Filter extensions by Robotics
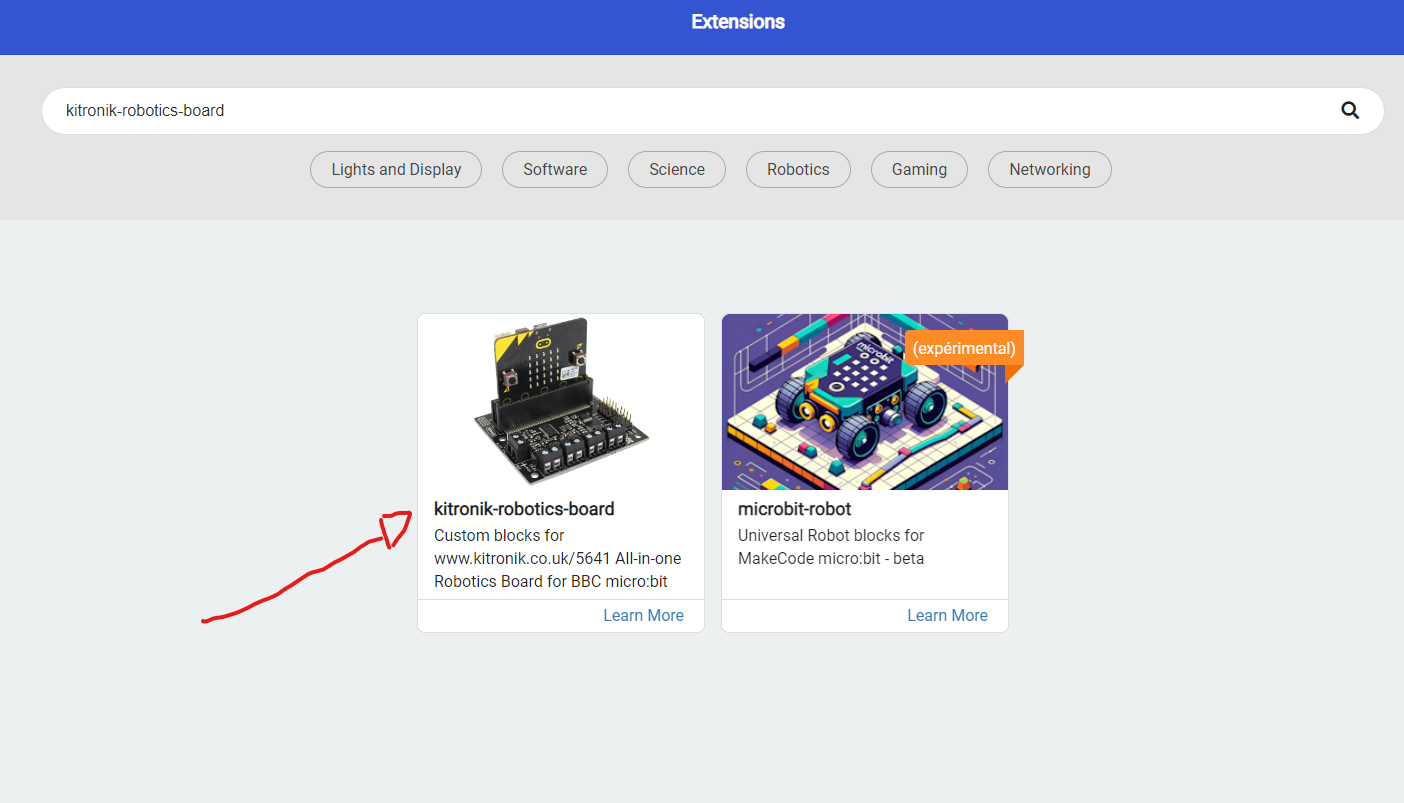This screenshot has height=803, width=1404. [798, 170]
